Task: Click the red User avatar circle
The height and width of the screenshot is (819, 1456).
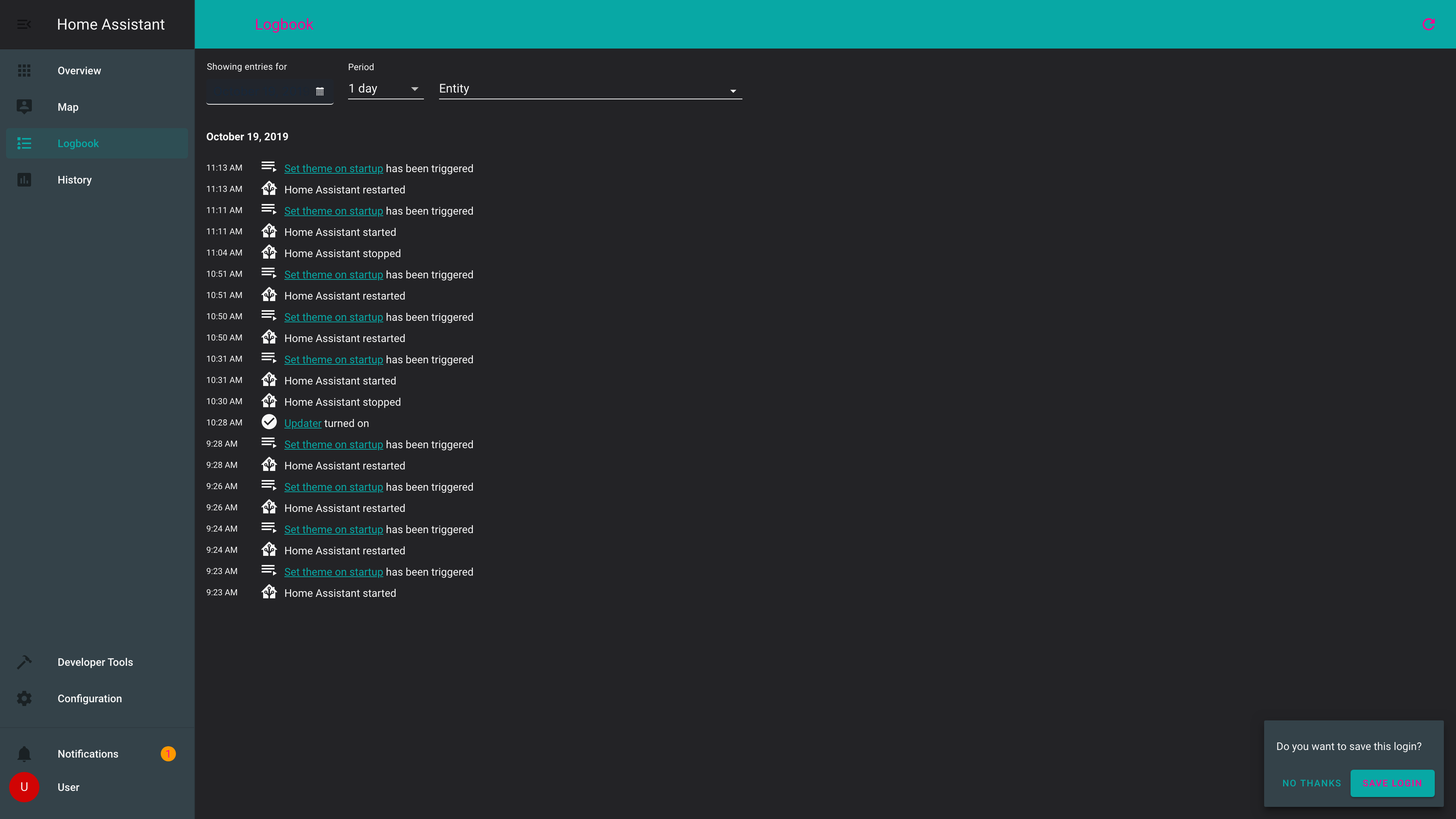Action: [x=24, y=788]
